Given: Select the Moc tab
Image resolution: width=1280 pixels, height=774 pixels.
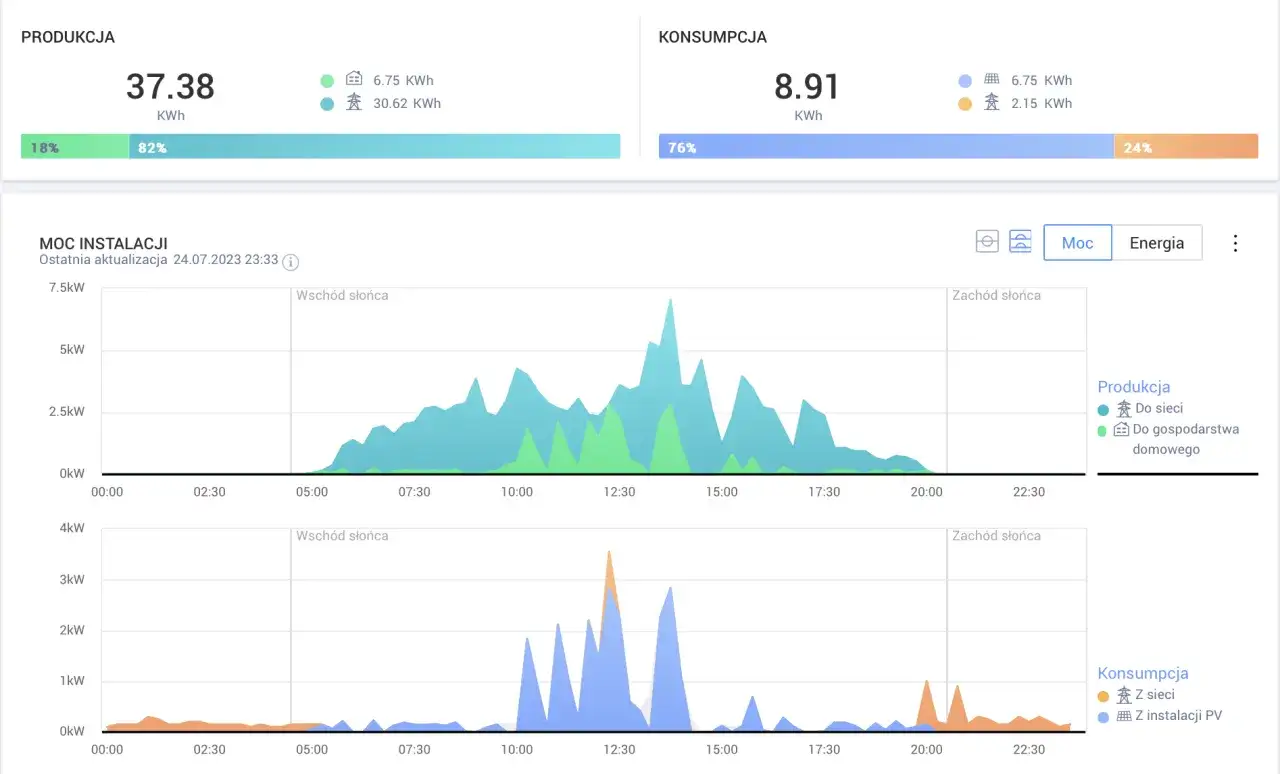Looking at the screenshot, I should pyautogui.click(x=1077, y=243).
